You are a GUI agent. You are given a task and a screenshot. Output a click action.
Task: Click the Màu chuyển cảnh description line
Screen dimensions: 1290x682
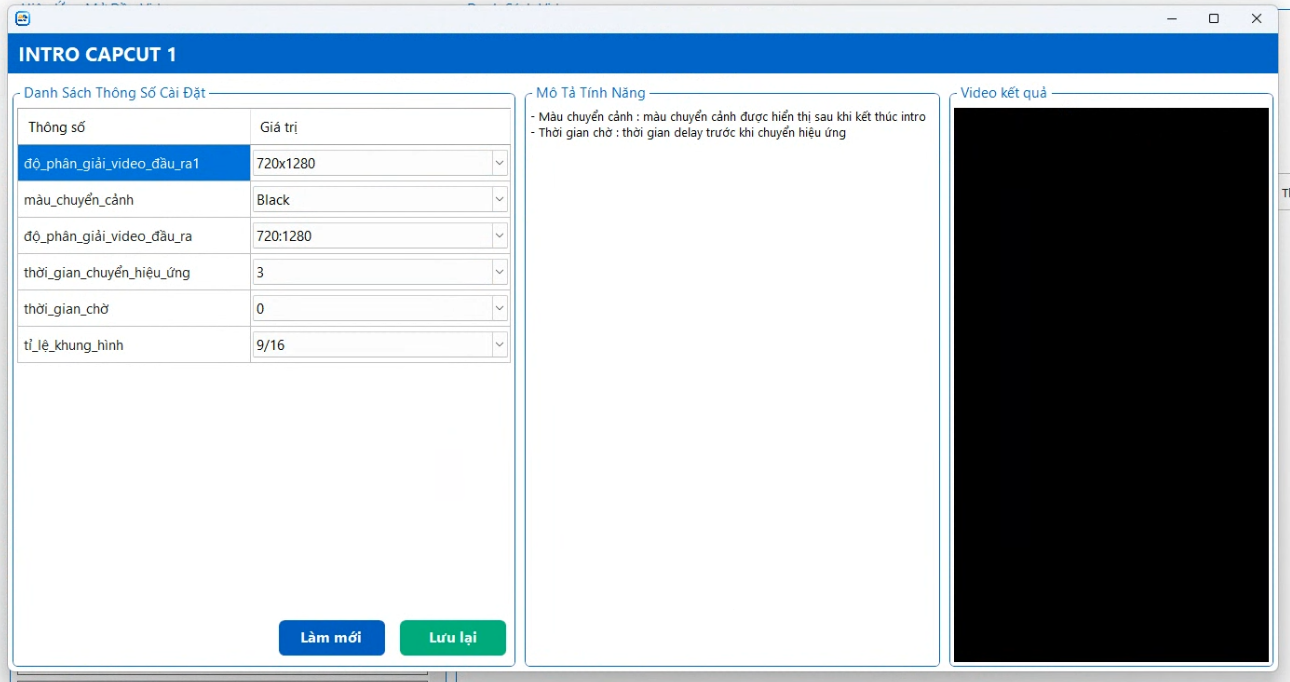pyautogui.click(x=728, y=117)
